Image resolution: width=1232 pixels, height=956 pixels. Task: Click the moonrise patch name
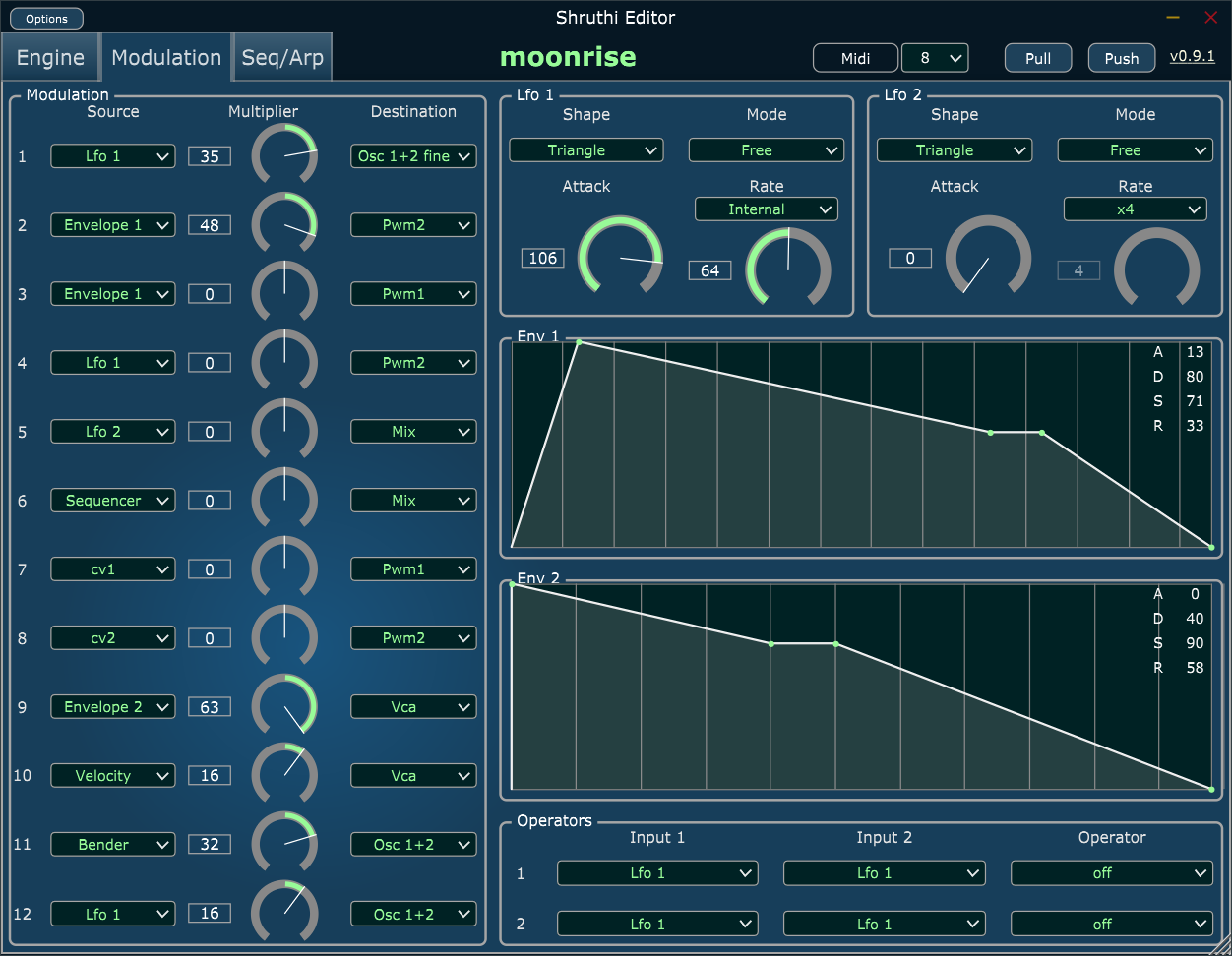pyautogui.click(x=568, y=57)
